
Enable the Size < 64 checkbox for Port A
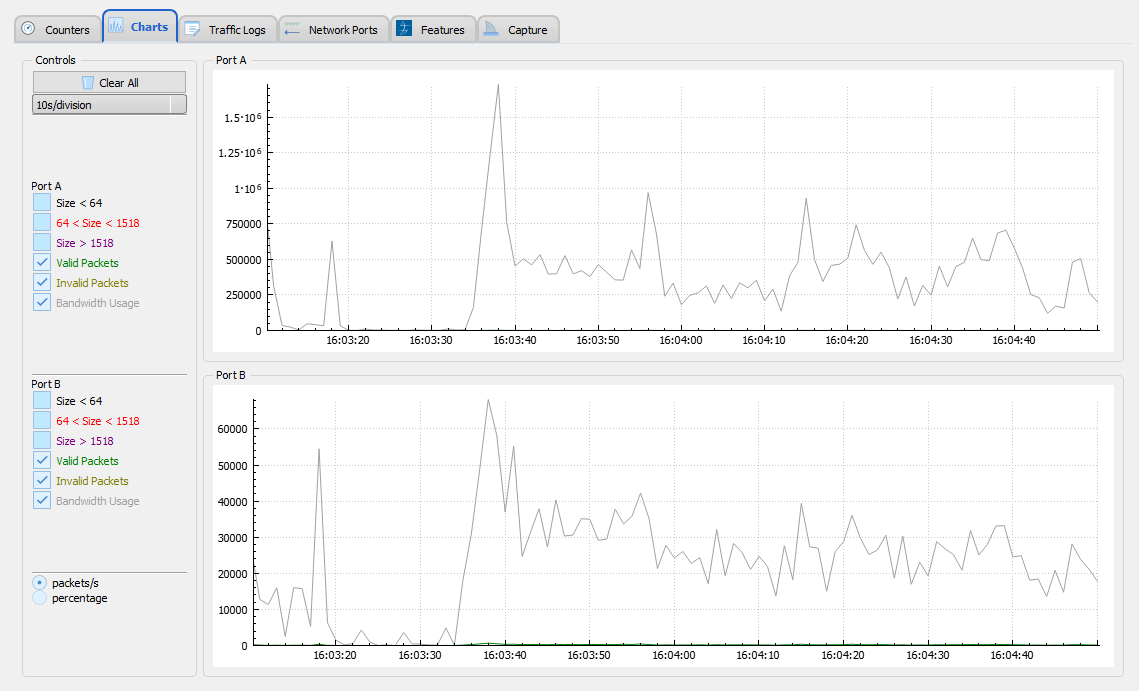coord(41,203)
